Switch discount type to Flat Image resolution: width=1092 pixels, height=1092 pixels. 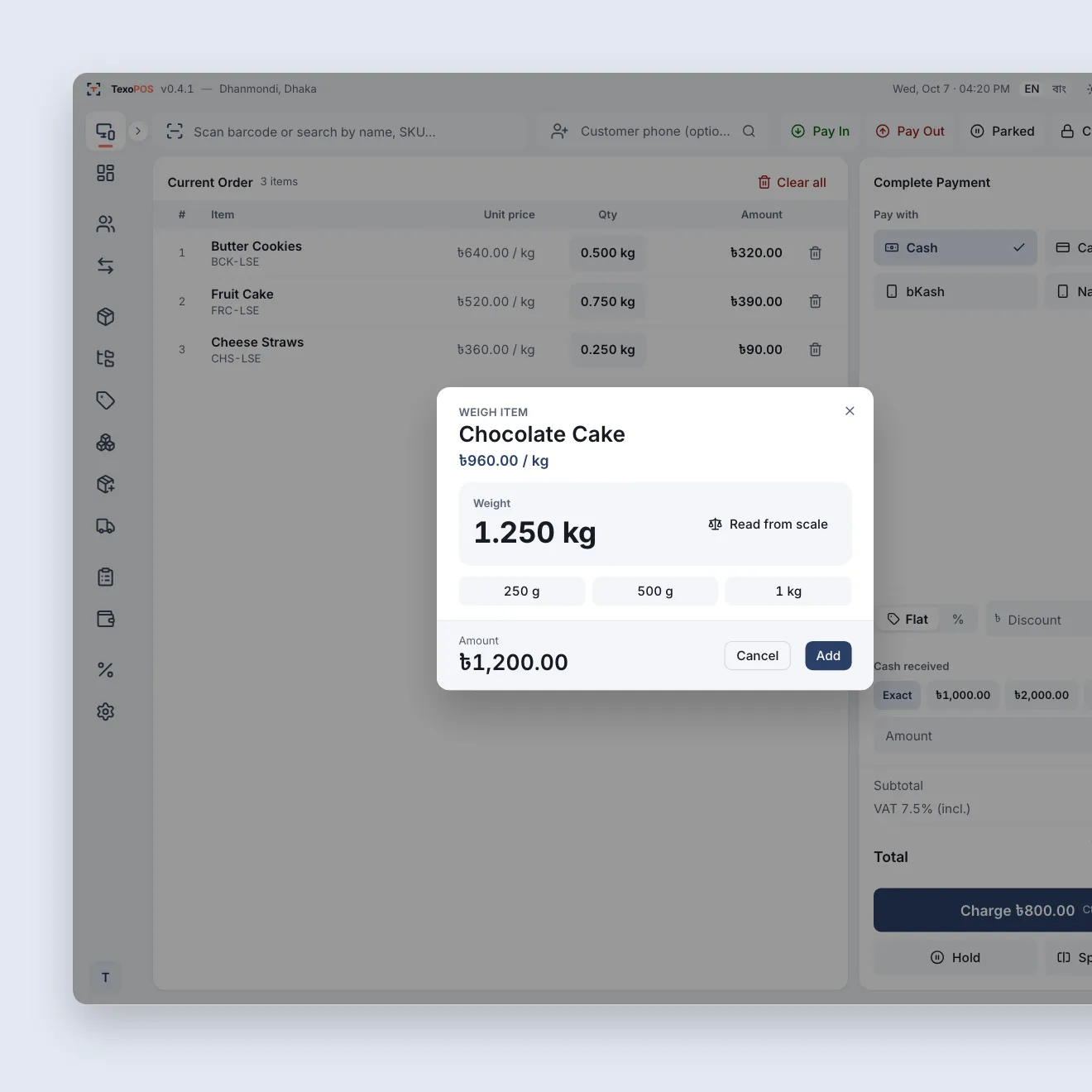pyautogui.click(x=908, y=619)
